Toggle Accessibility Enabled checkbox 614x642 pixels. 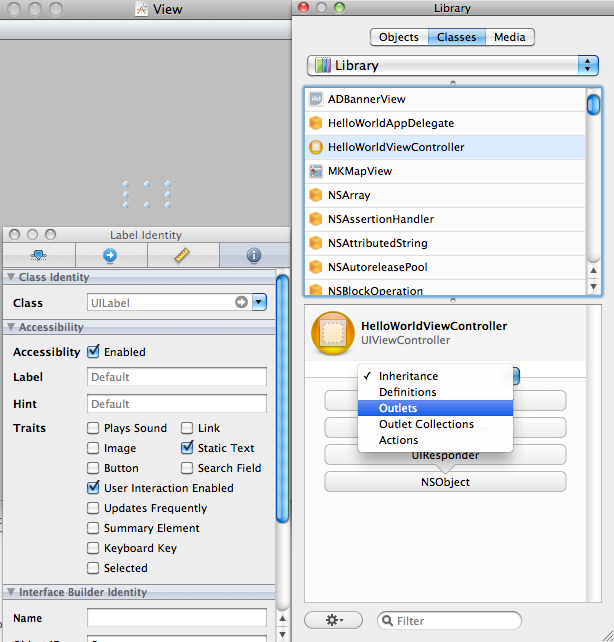[93, 352]
